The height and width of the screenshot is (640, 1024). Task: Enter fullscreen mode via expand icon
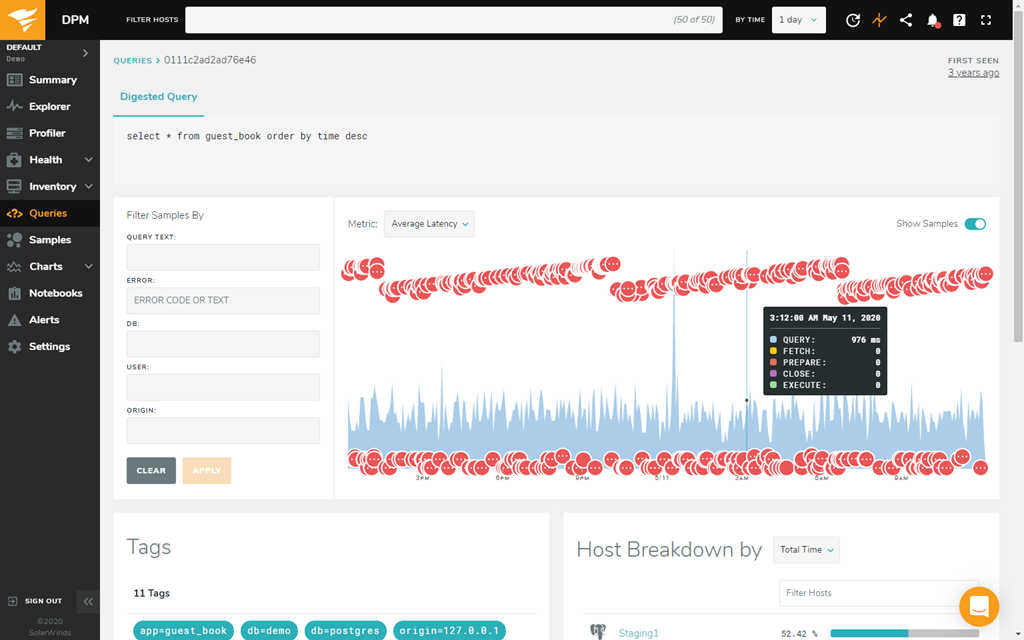(x=986, y=20)
